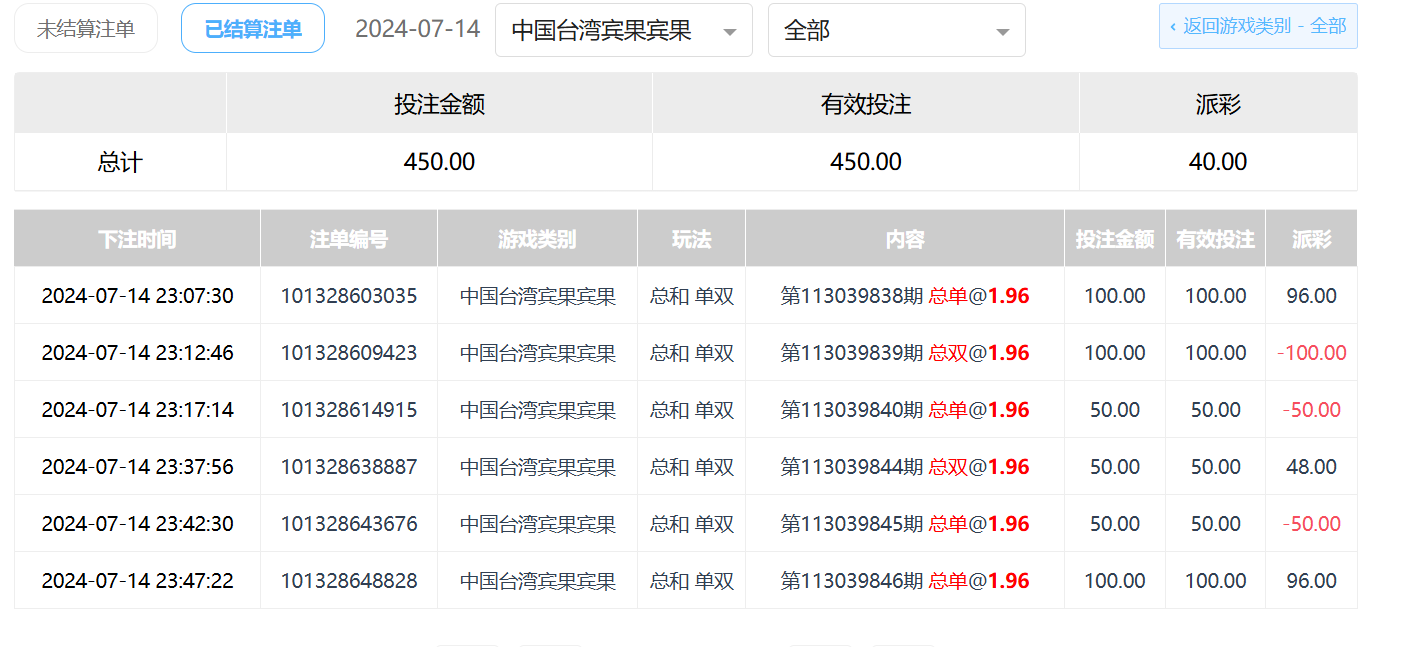The width and height of the screenshot is (1411, 647).
Task: Select order number 101328603035
Action: pyautogui.click(x=348, y=296)
